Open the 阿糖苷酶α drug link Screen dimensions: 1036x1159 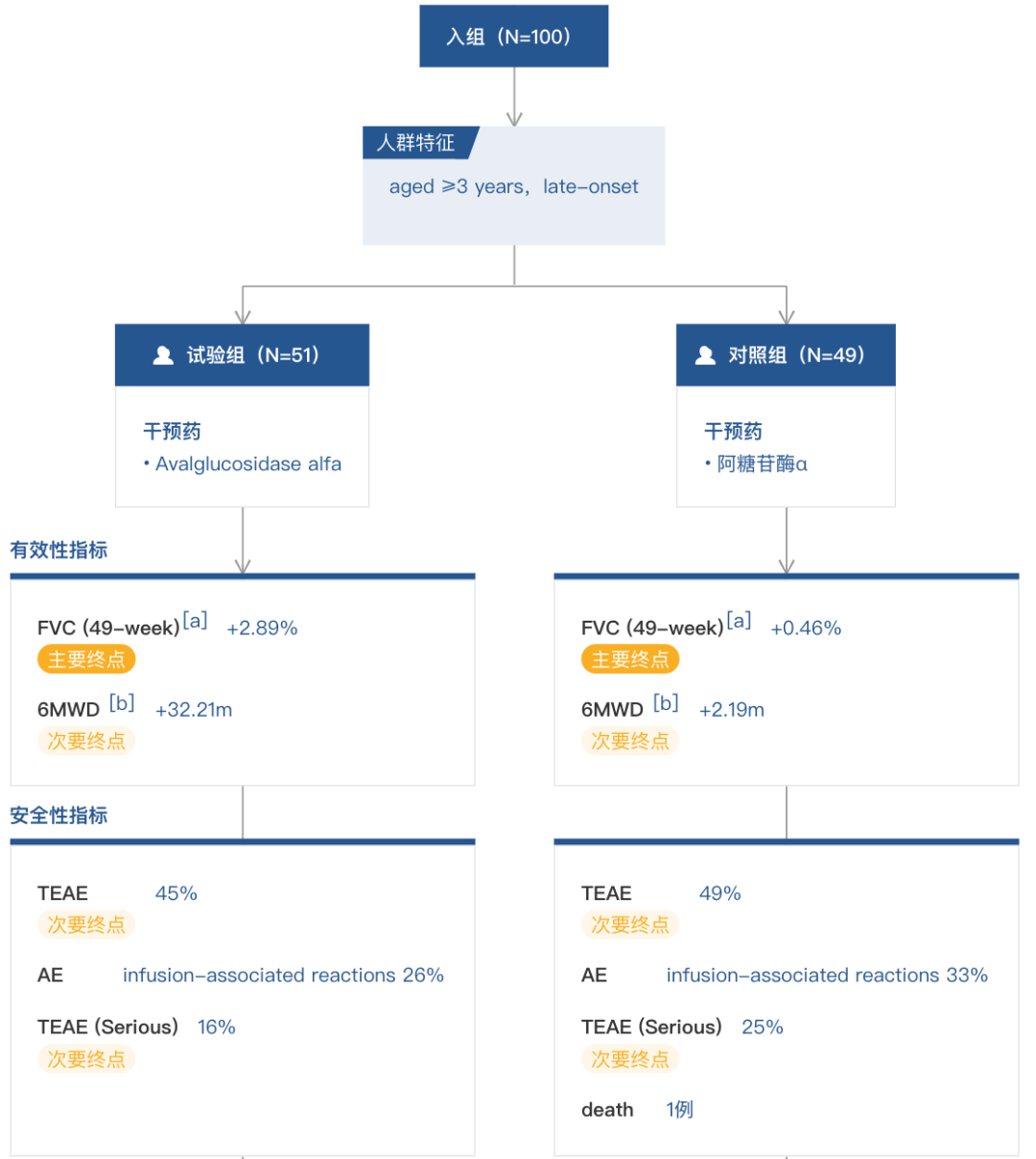point(762,464)
